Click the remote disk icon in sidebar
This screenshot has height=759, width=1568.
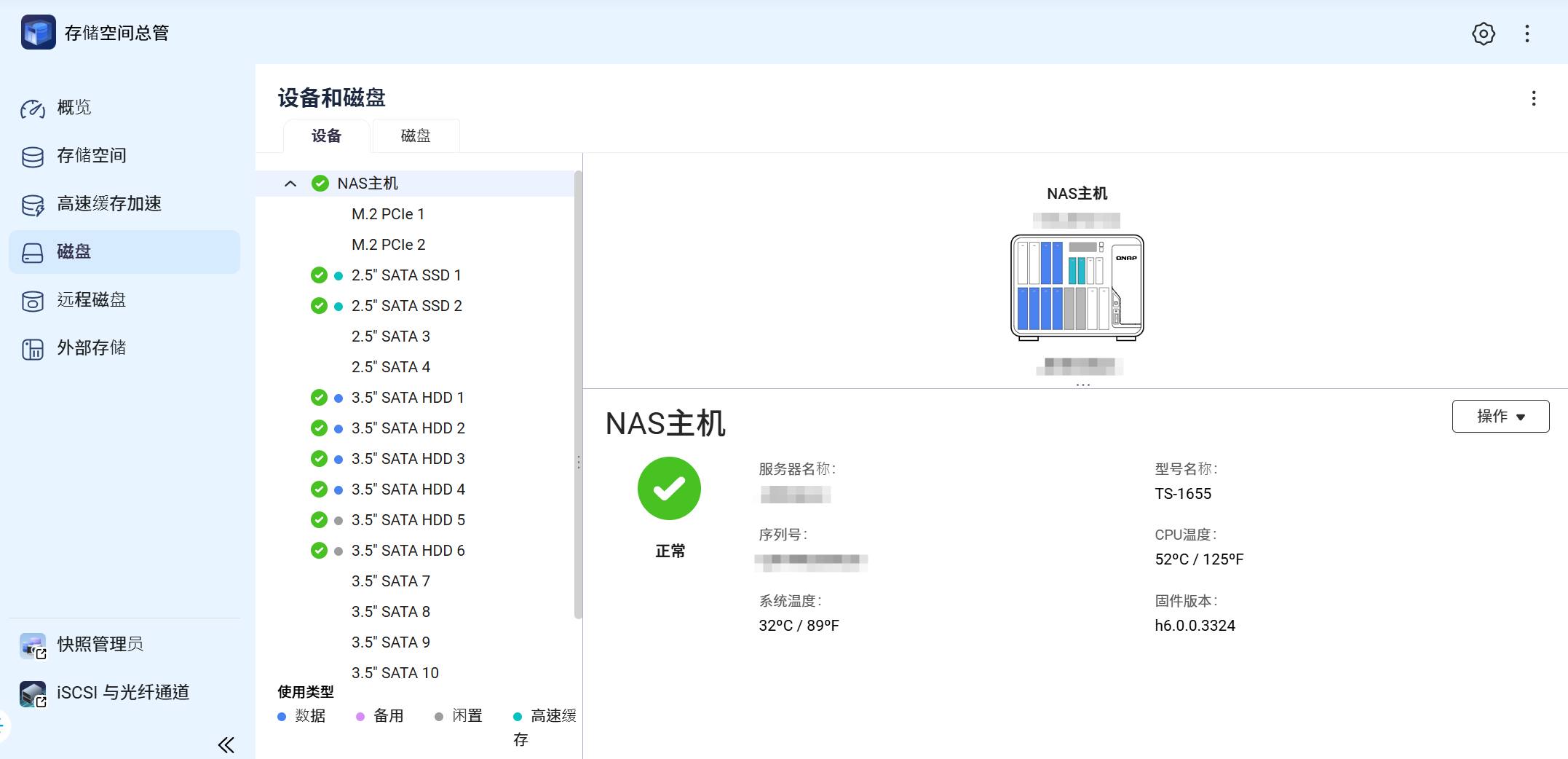(x=33, y=300)
